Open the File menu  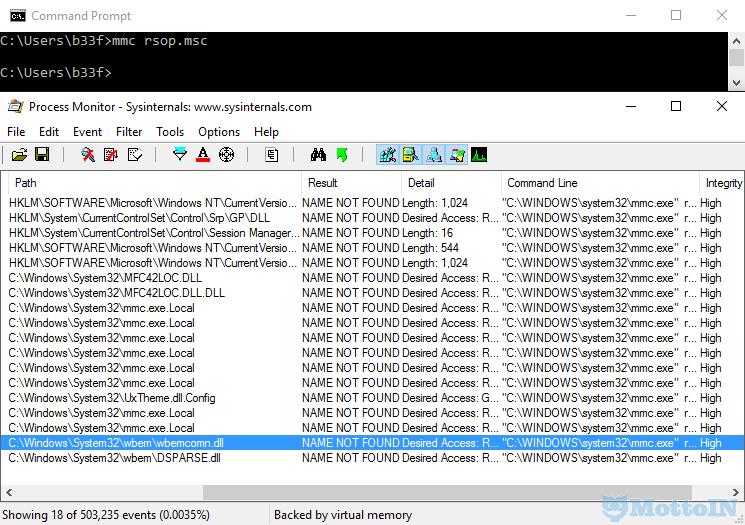pyautogui.click(x=16, y=132)
